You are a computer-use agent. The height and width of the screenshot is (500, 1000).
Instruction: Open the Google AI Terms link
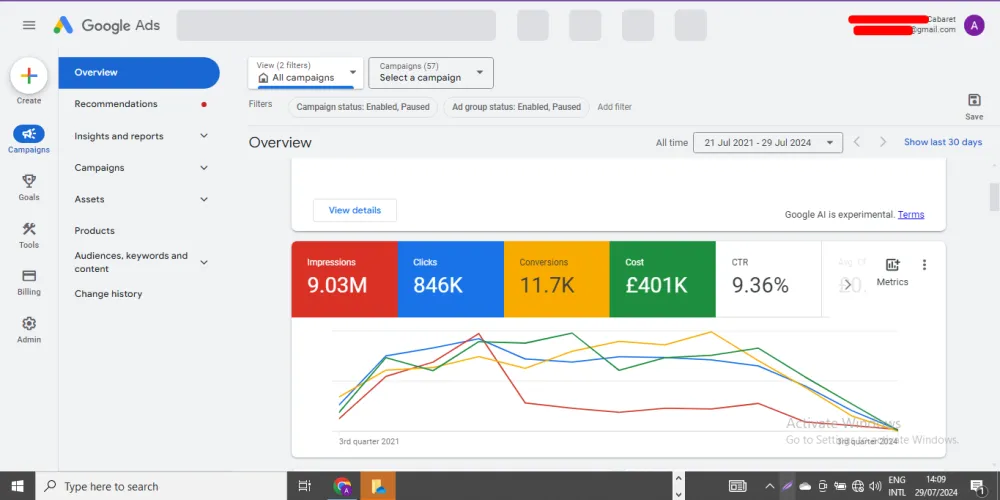(911, 214)
